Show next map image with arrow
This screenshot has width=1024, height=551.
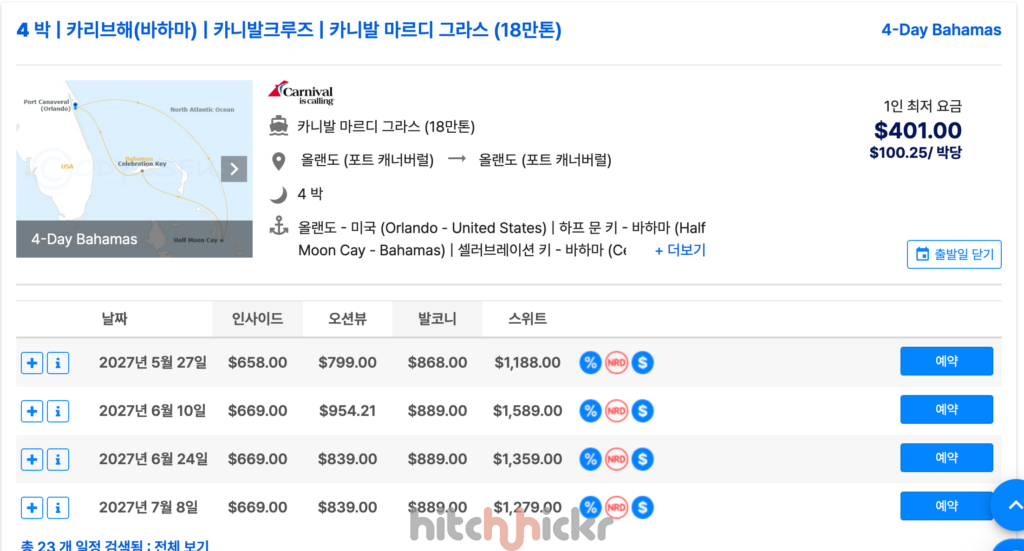pyautogui.click(x=234, y=169)
